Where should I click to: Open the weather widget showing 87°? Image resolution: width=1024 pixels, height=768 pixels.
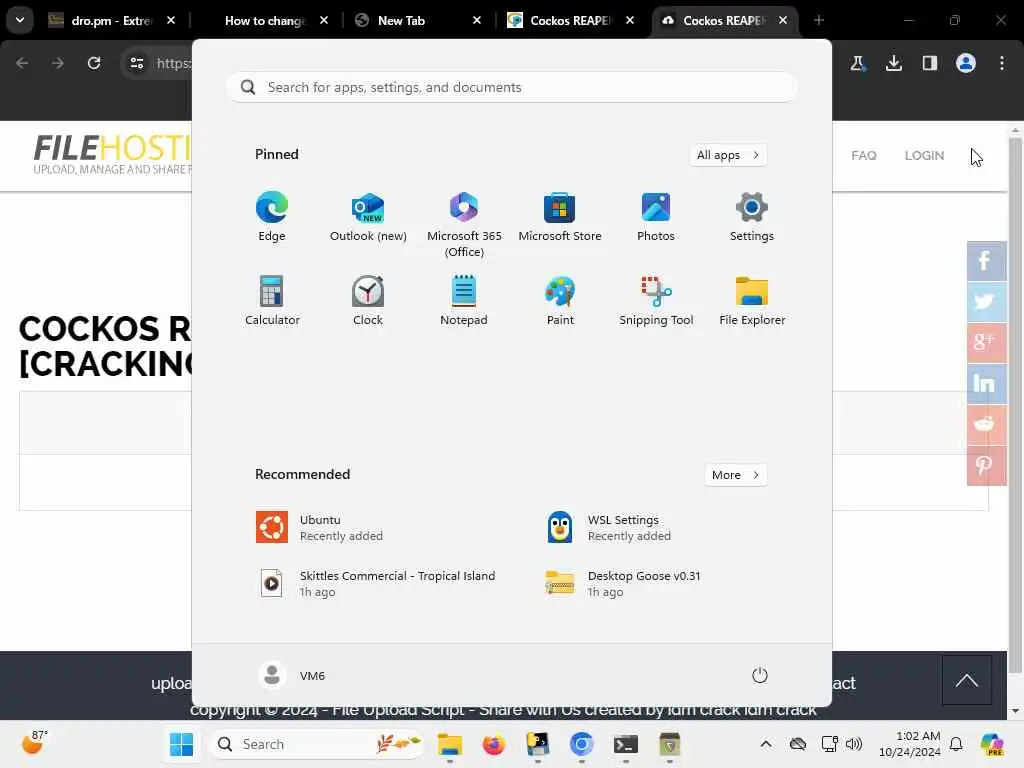pyautogui.click(x=34, y=743)
